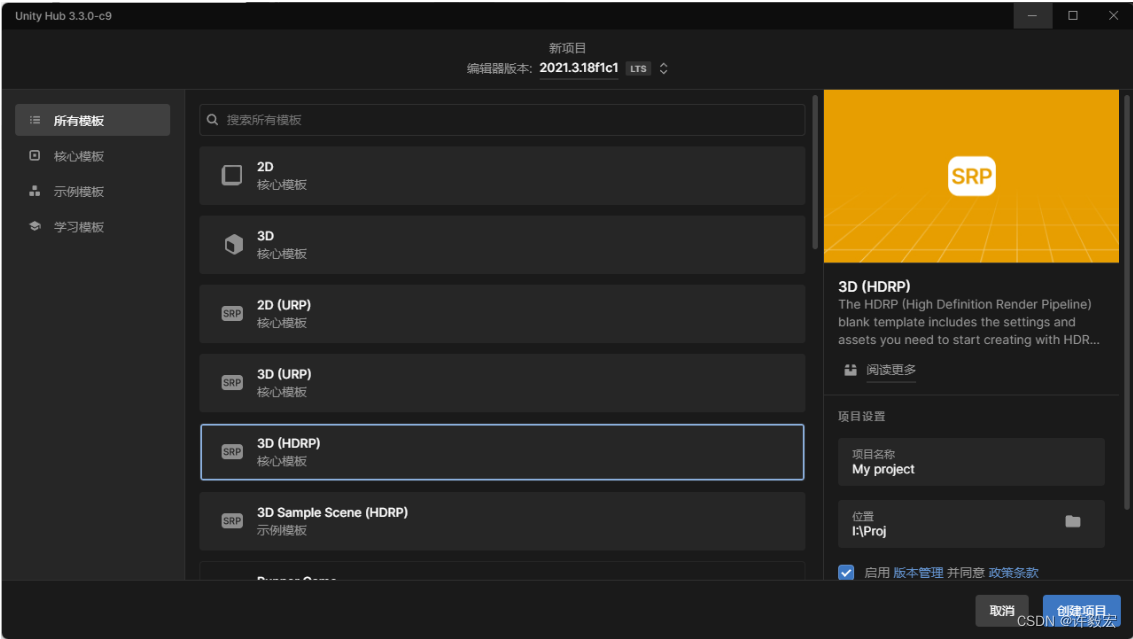Click the SRP icon of 3D (HDRP)
This screenshot has width=1133, height=639.
(x=232, y=452)
